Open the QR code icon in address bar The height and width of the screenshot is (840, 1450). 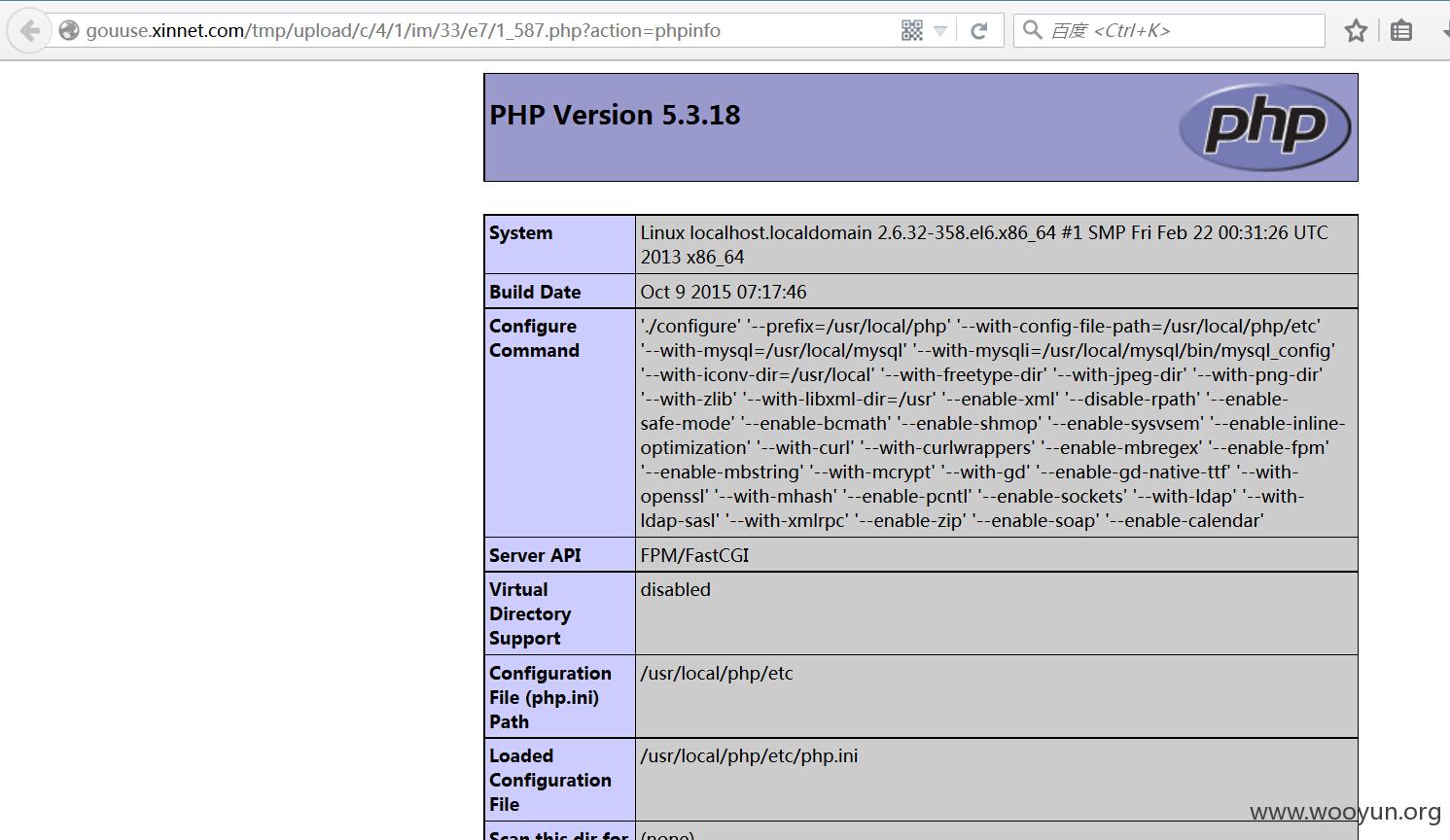coord(911,30)
